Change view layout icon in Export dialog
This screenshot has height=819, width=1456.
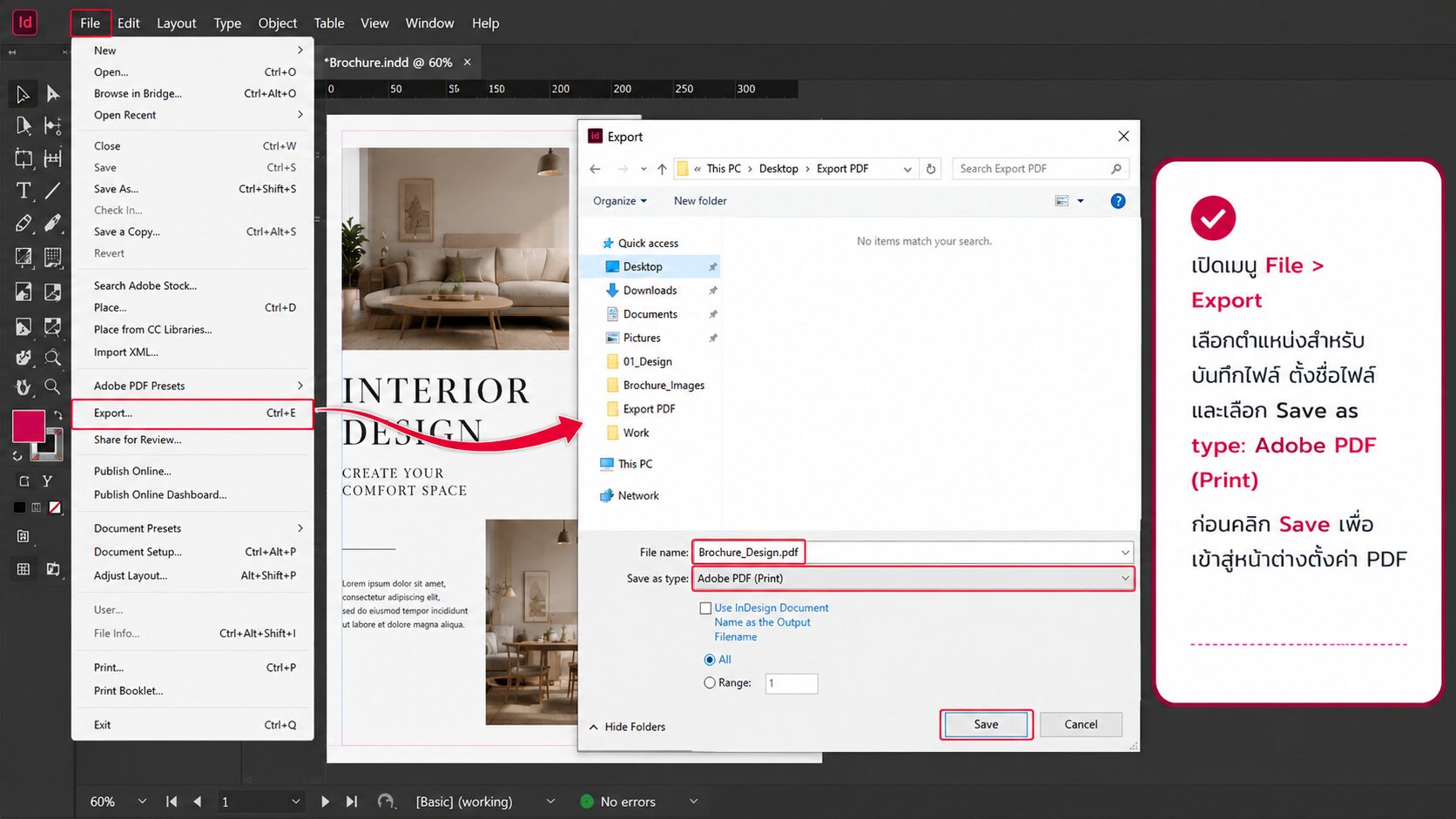click(x=1062, y=201)
